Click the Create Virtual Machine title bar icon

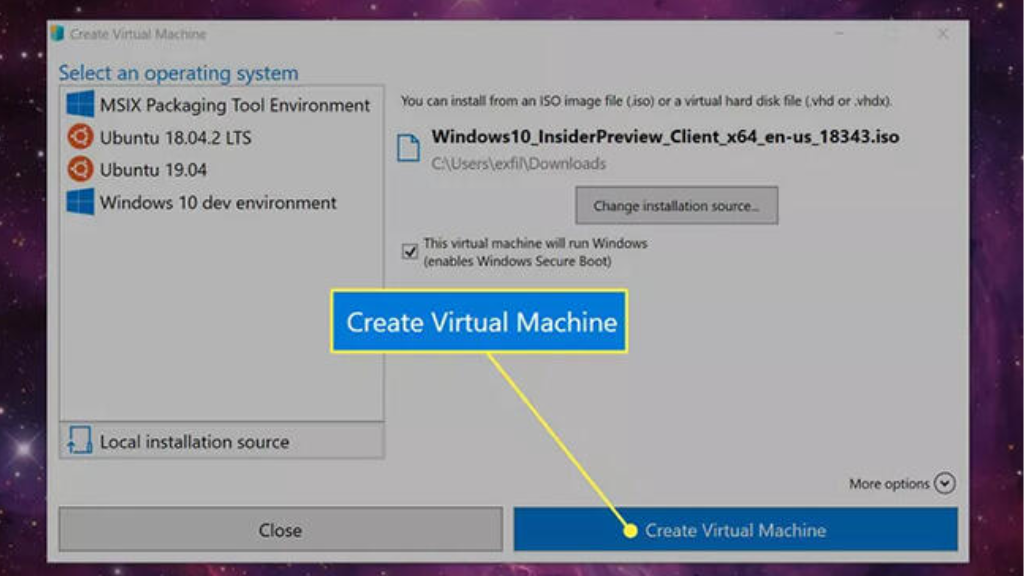(57, 33)
